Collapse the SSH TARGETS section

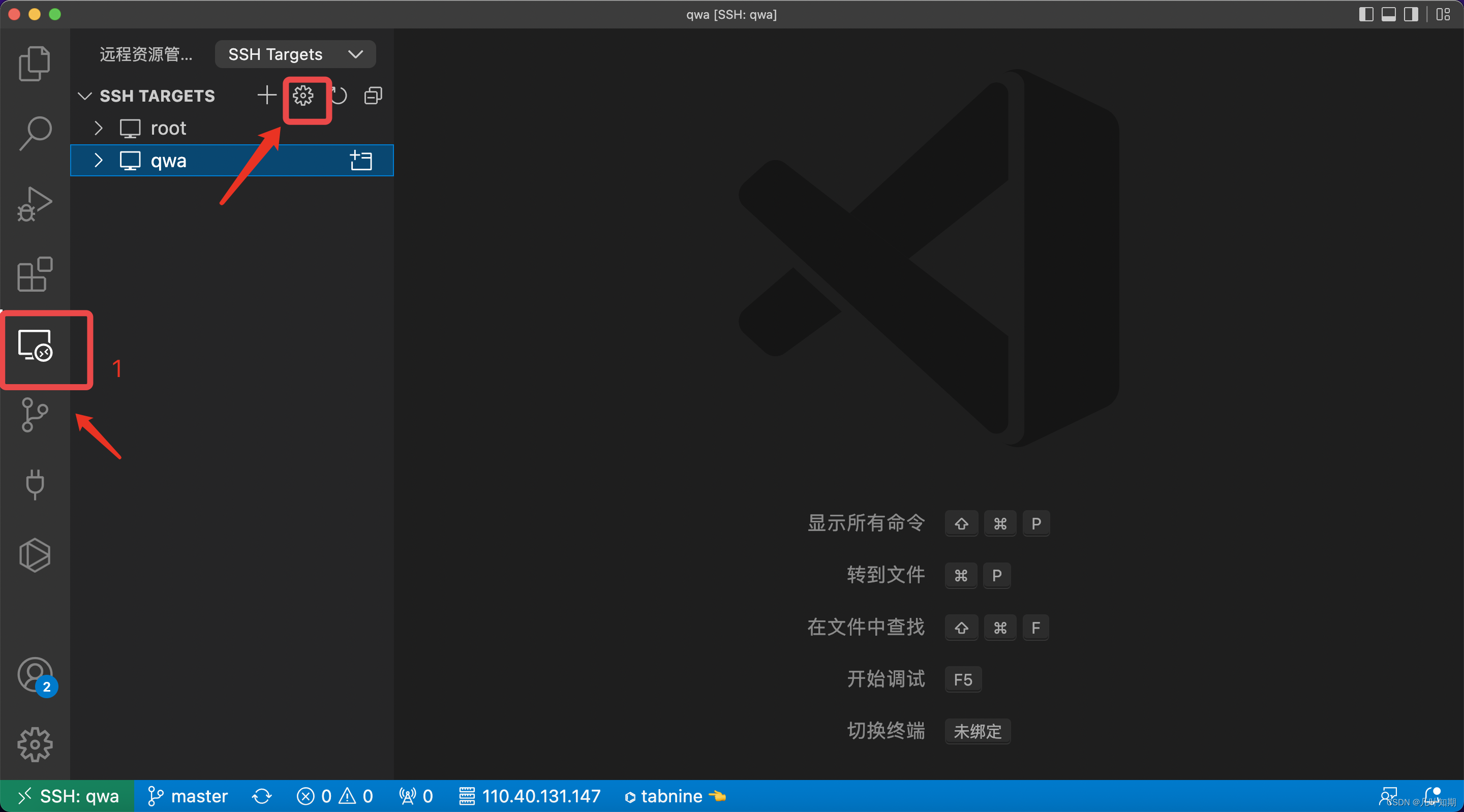pos(85,96)
